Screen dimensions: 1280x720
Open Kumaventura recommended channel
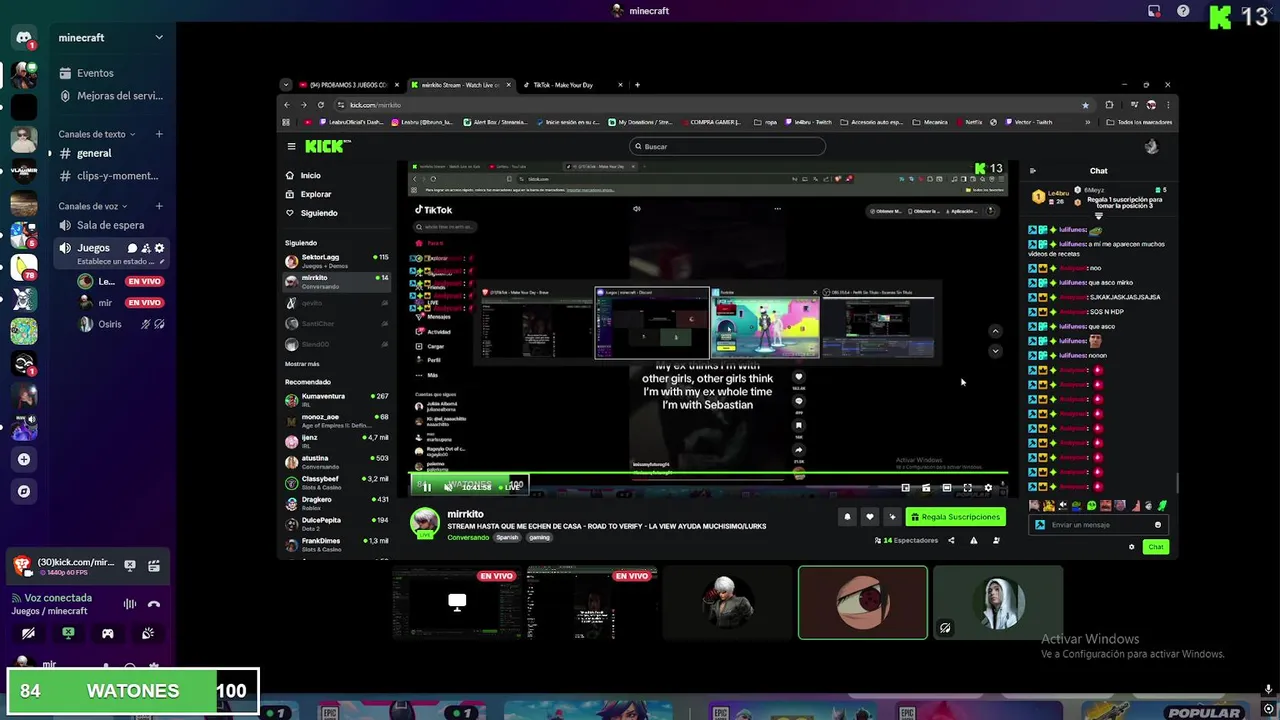(x=337, y=399)
